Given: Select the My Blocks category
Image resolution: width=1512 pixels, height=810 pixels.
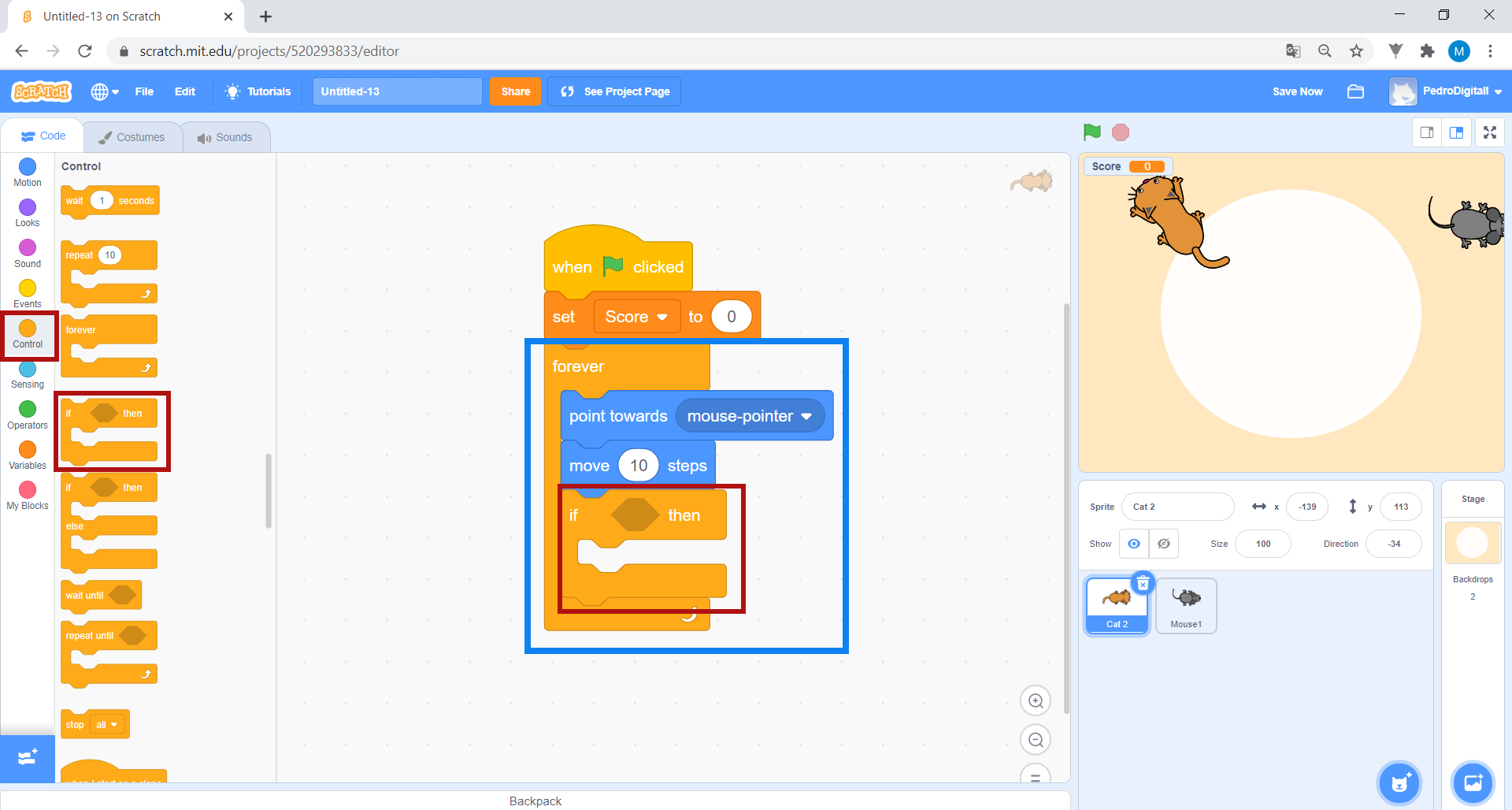Looking at the screenshot, I should (x=28, y=496).
